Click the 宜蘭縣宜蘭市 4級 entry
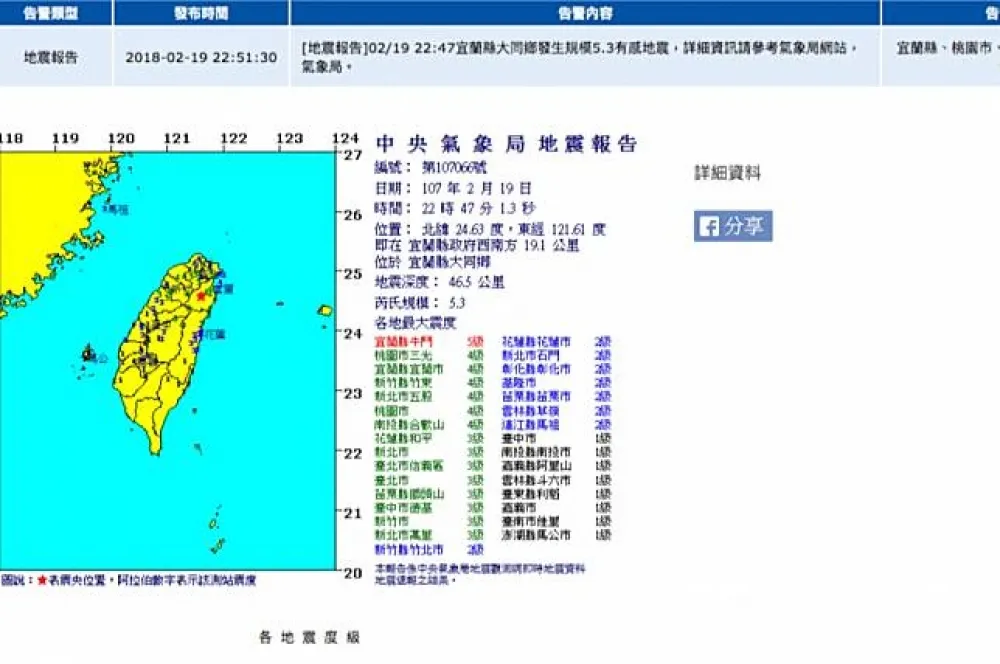Screen dimensions: 1000x664 [x=429, y=369]
